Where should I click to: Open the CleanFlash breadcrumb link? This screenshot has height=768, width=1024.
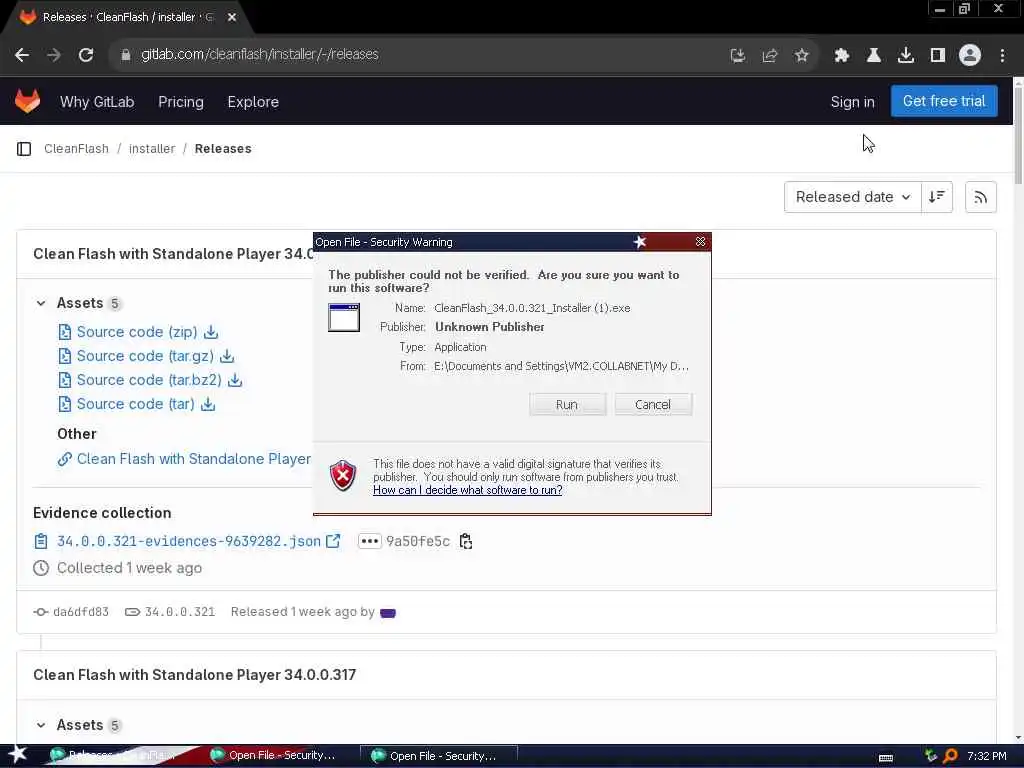(x=76, y=149)
